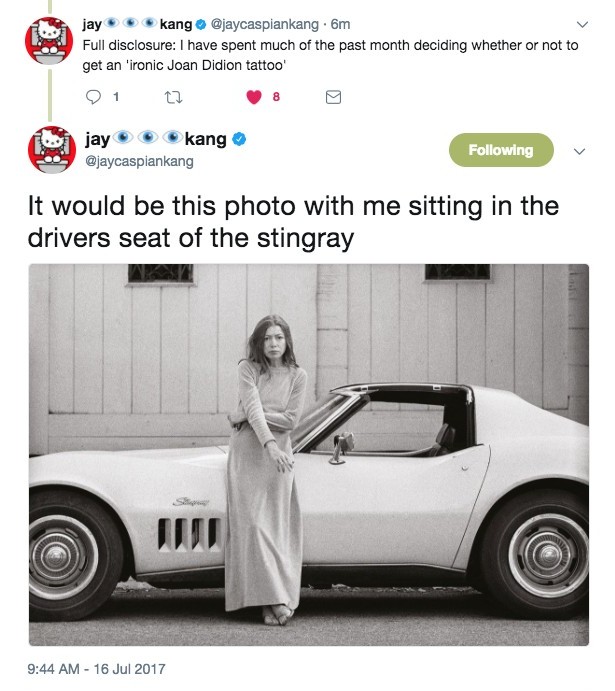
Task: Open the black-and-white Stingray photo
Action: pos(308,454)
